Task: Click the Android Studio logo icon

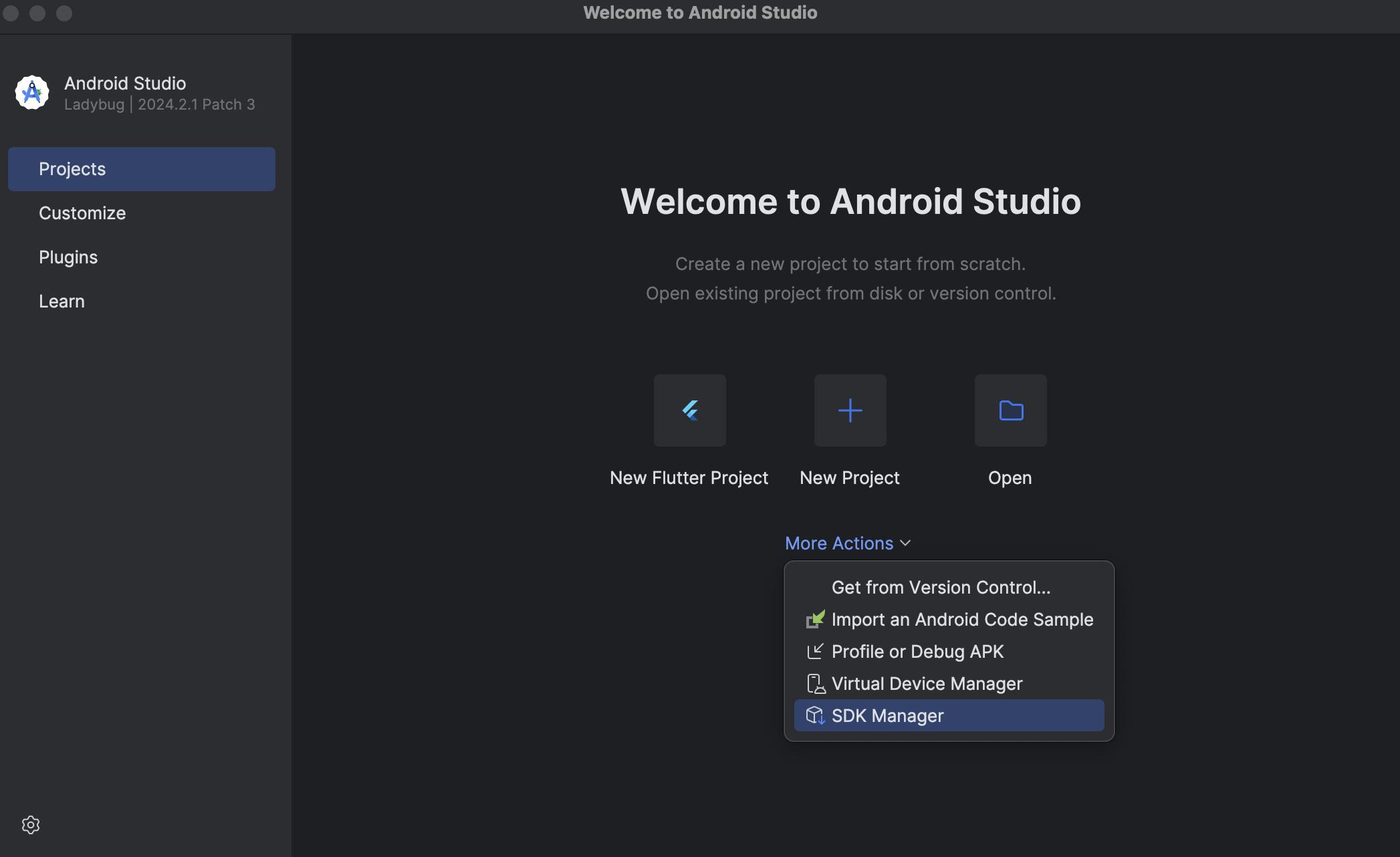Action: [x=32, y=92]
